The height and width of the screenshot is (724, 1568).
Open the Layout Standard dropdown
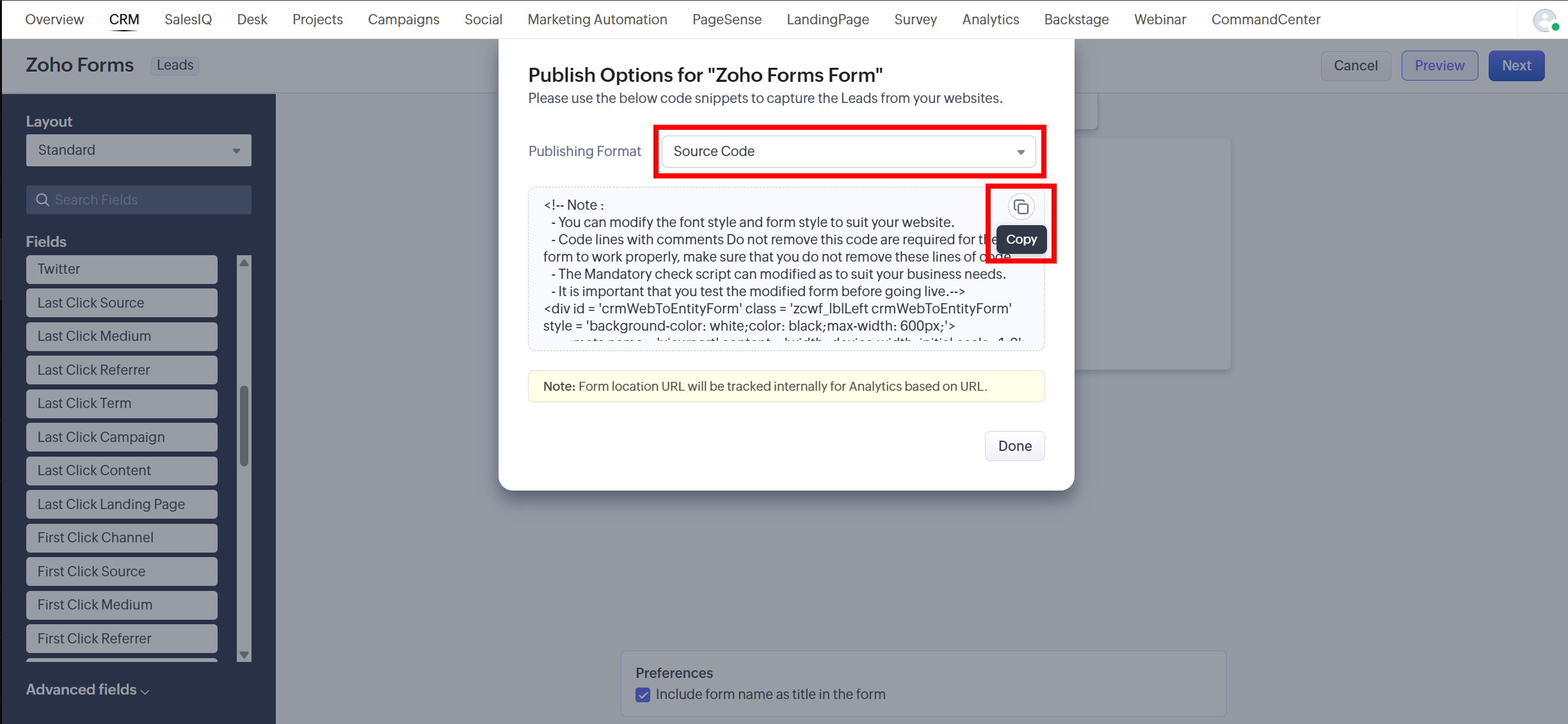(138, 150)
